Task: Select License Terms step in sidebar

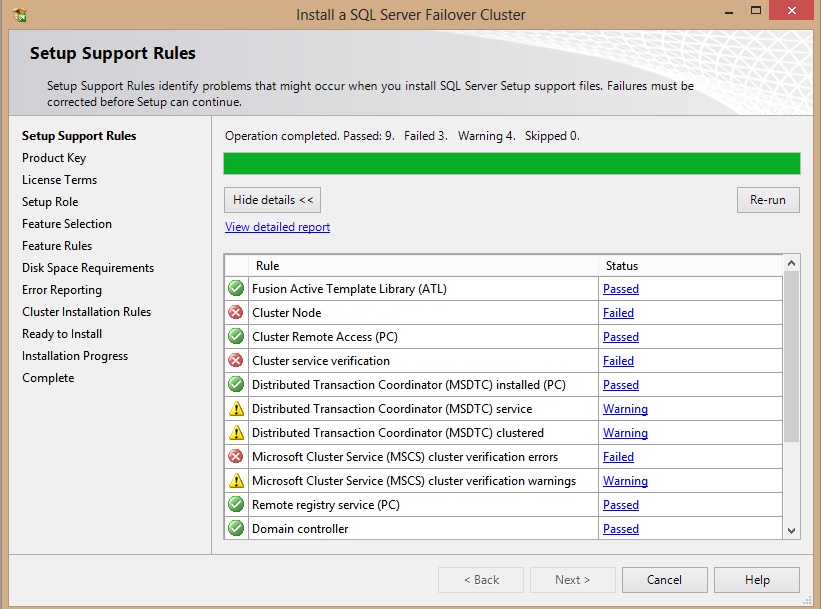Action: tap(60, 180)
